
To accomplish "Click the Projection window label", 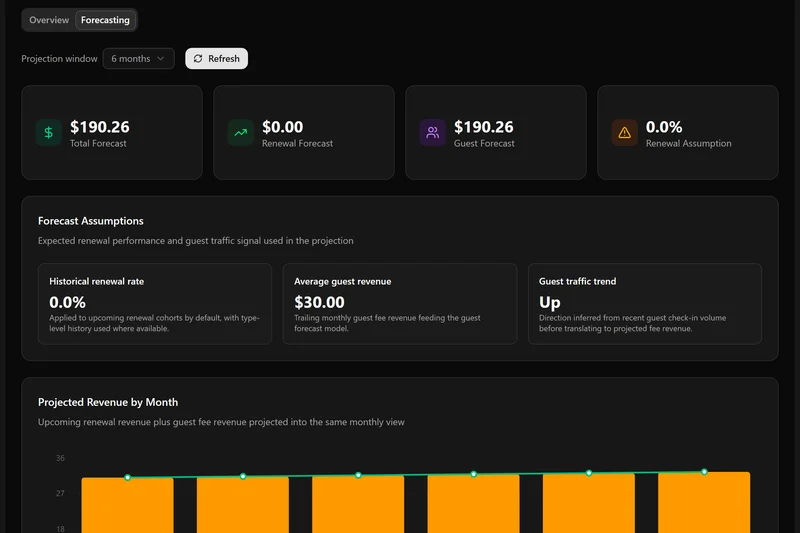I will click(x=59, y=59).
